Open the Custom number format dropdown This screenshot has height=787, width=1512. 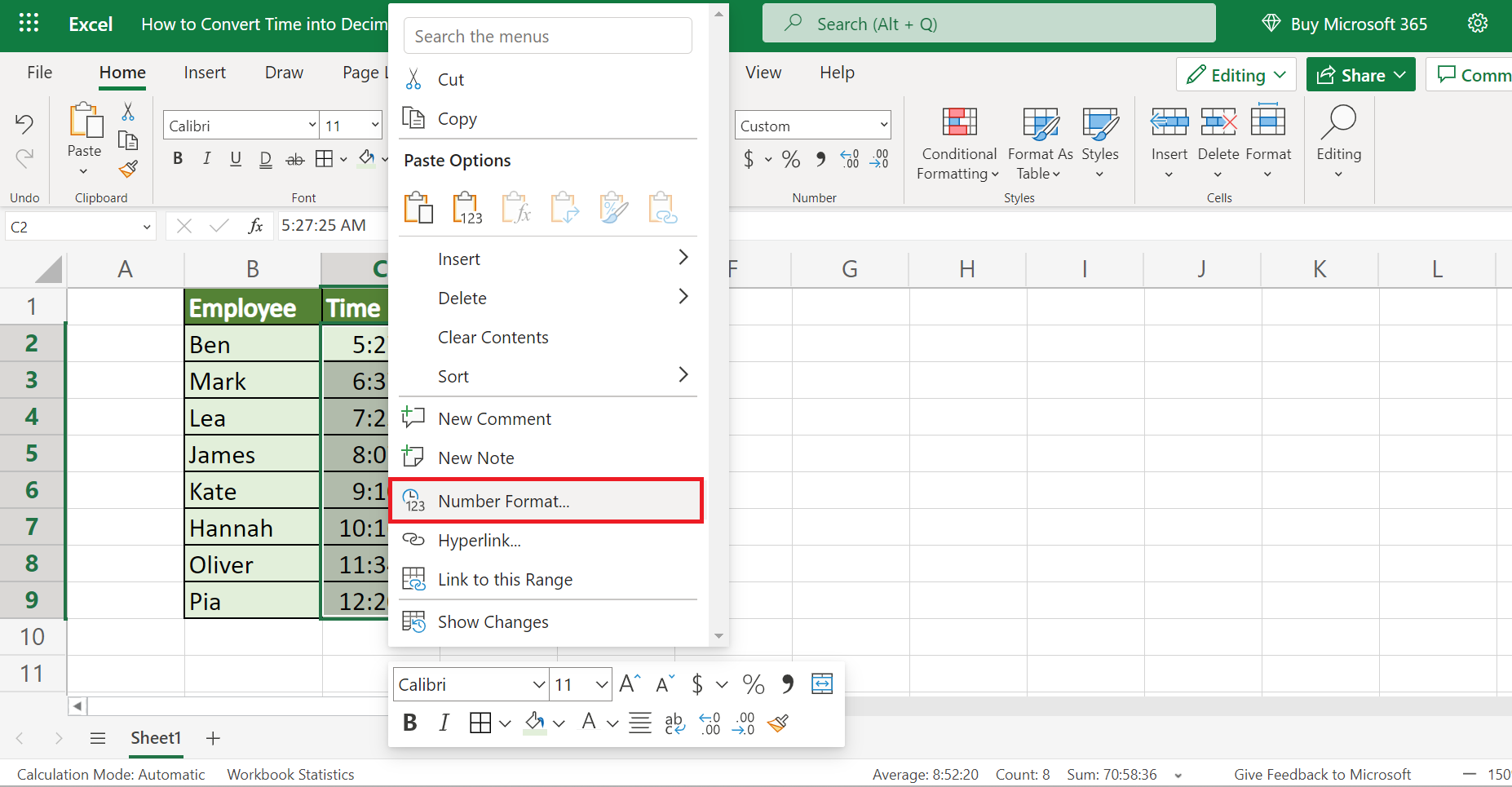812,126
